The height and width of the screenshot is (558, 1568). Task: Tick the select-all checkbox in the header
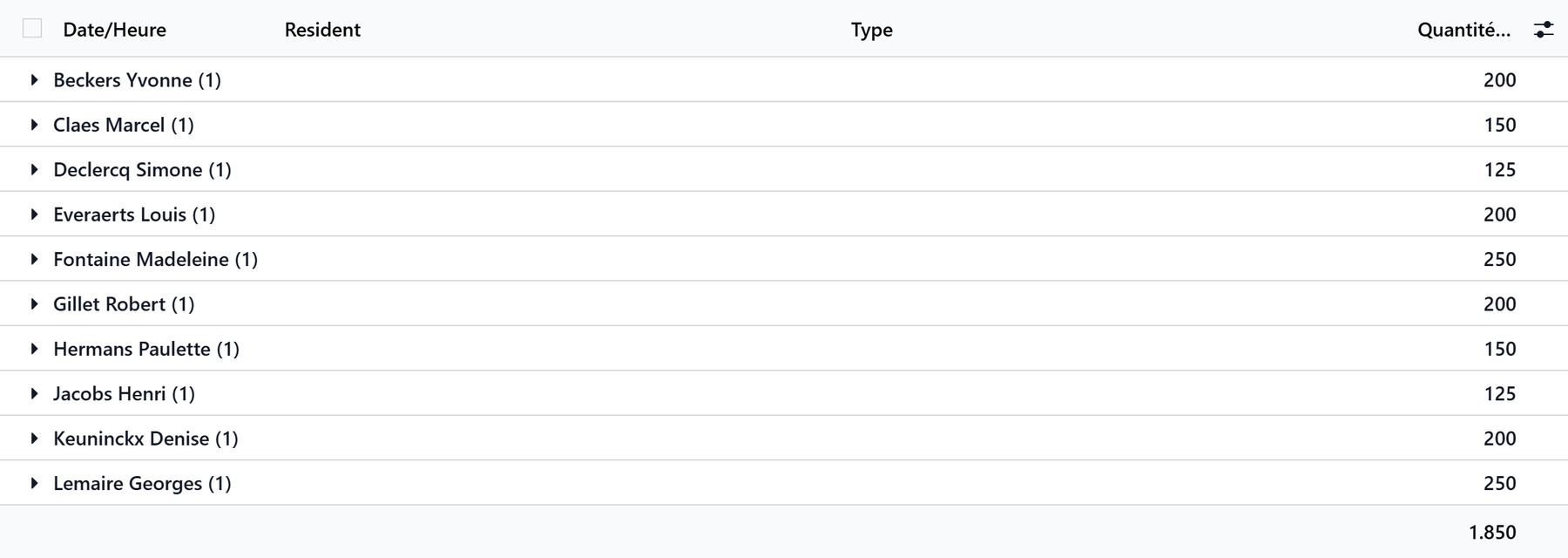(32, 29)
